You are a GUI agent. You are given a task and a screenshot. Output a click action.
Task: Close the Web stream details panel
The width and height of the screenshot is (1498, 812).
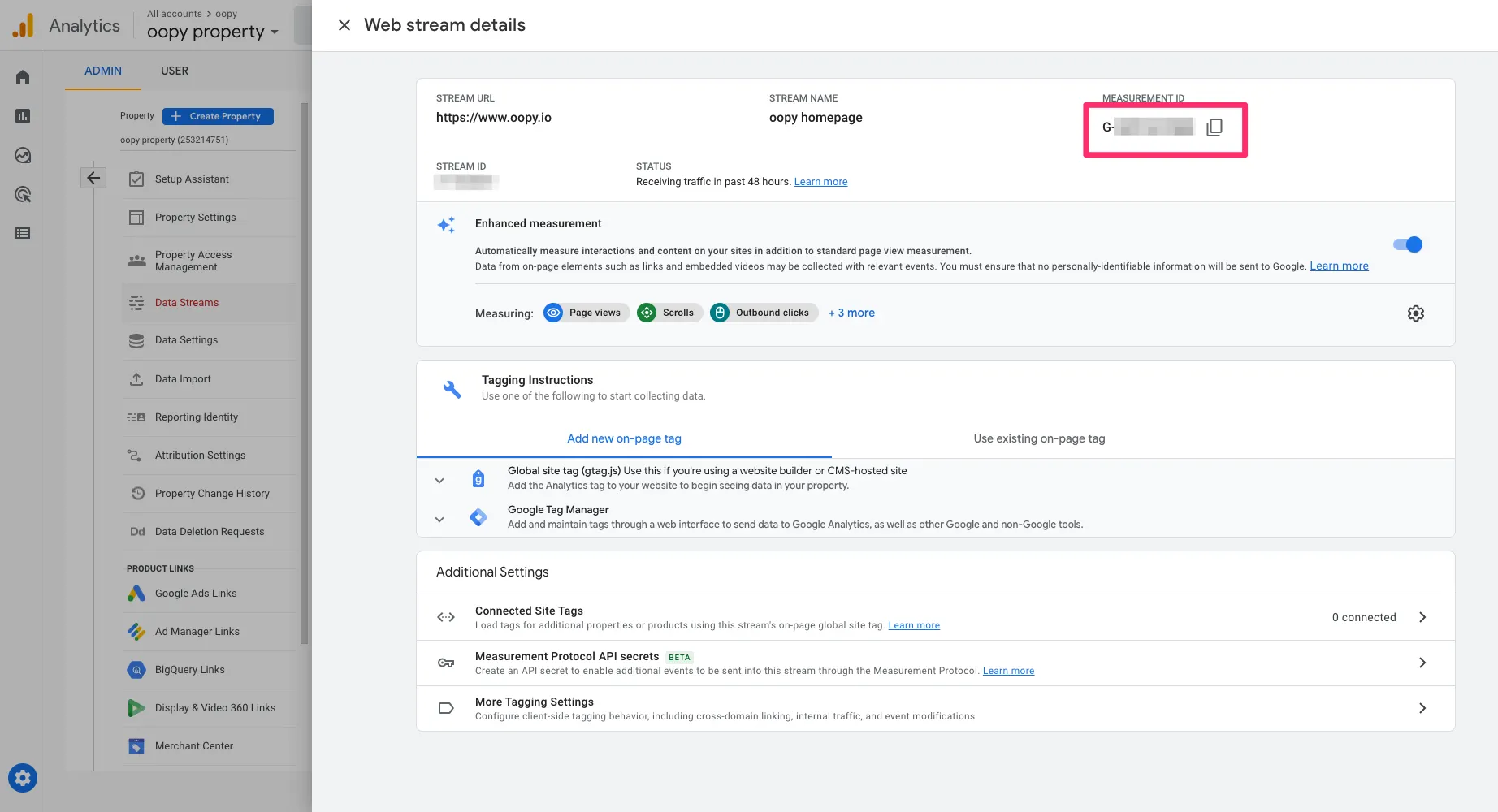344,25
